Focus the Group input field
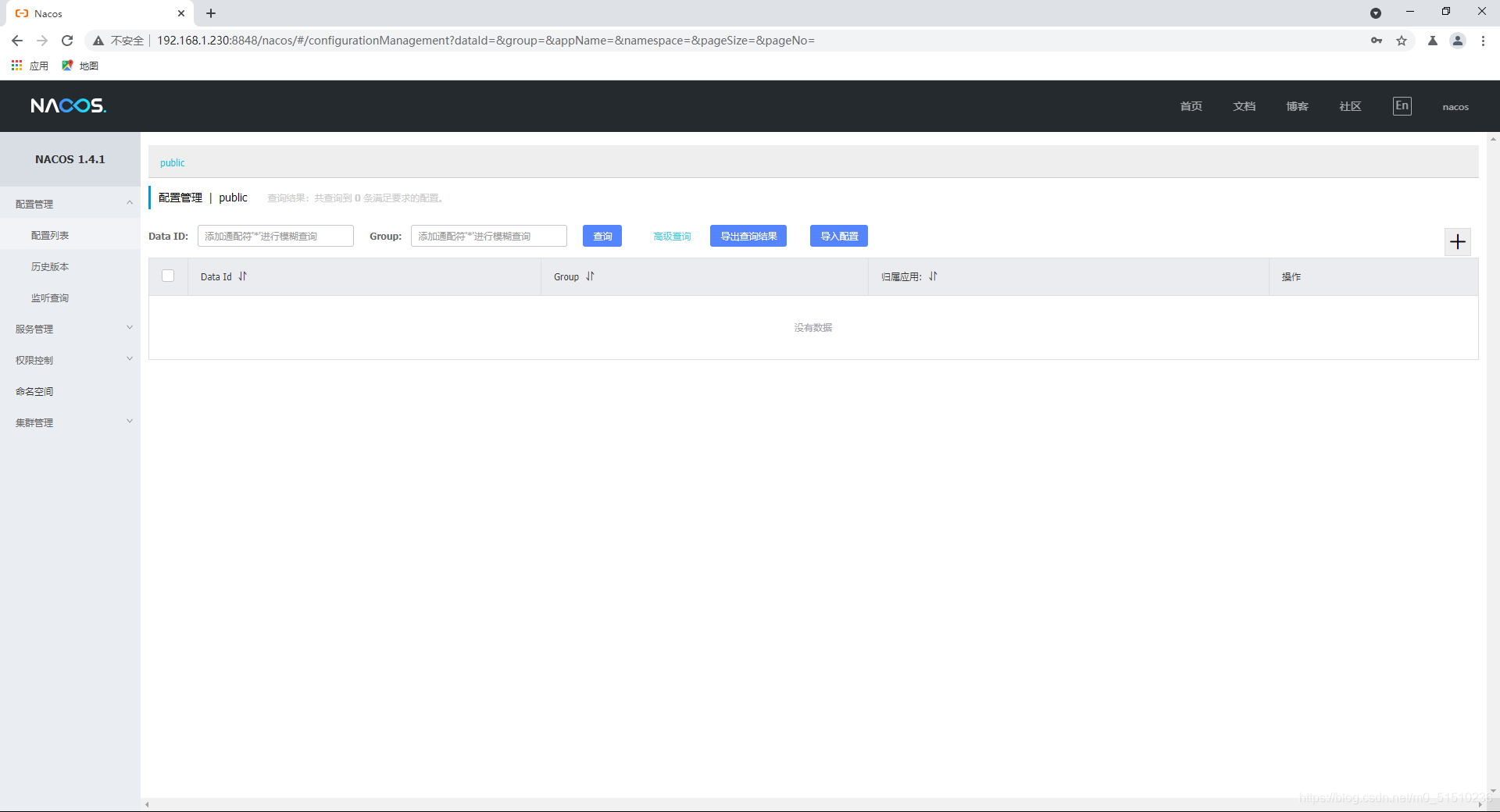Screen dimensions: 1500x812 point(489,236)
